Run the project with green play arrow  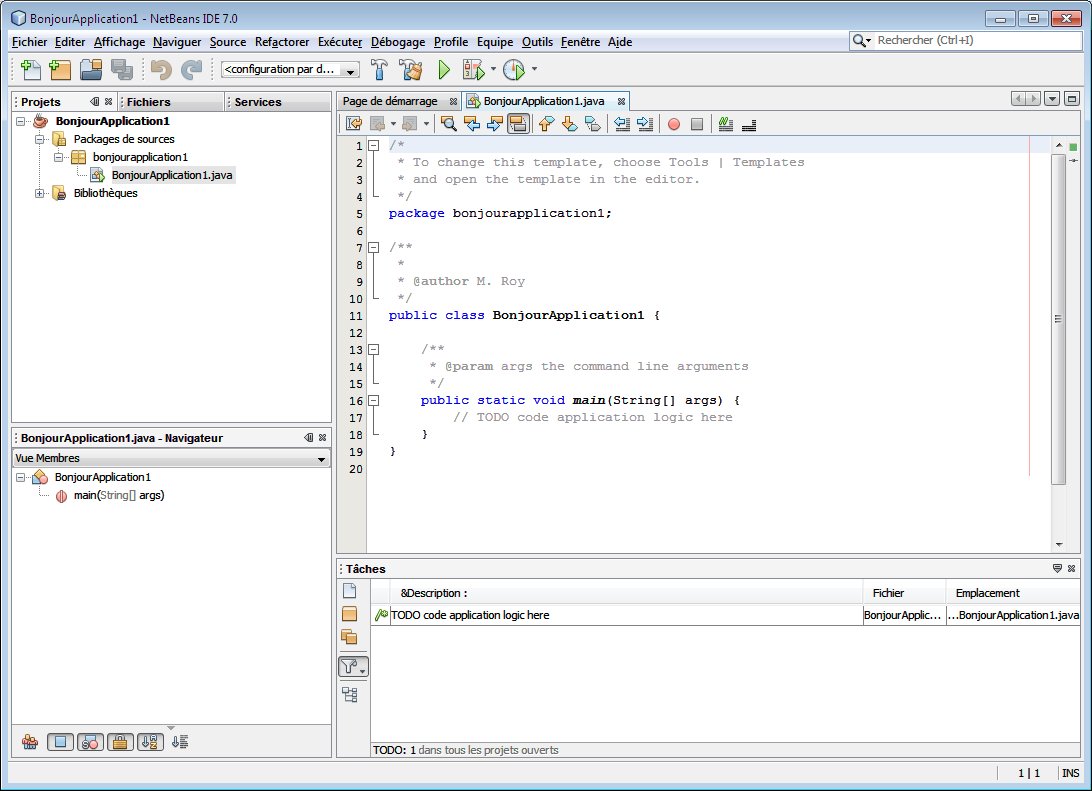pyautogui.click(x=444, y=69)
